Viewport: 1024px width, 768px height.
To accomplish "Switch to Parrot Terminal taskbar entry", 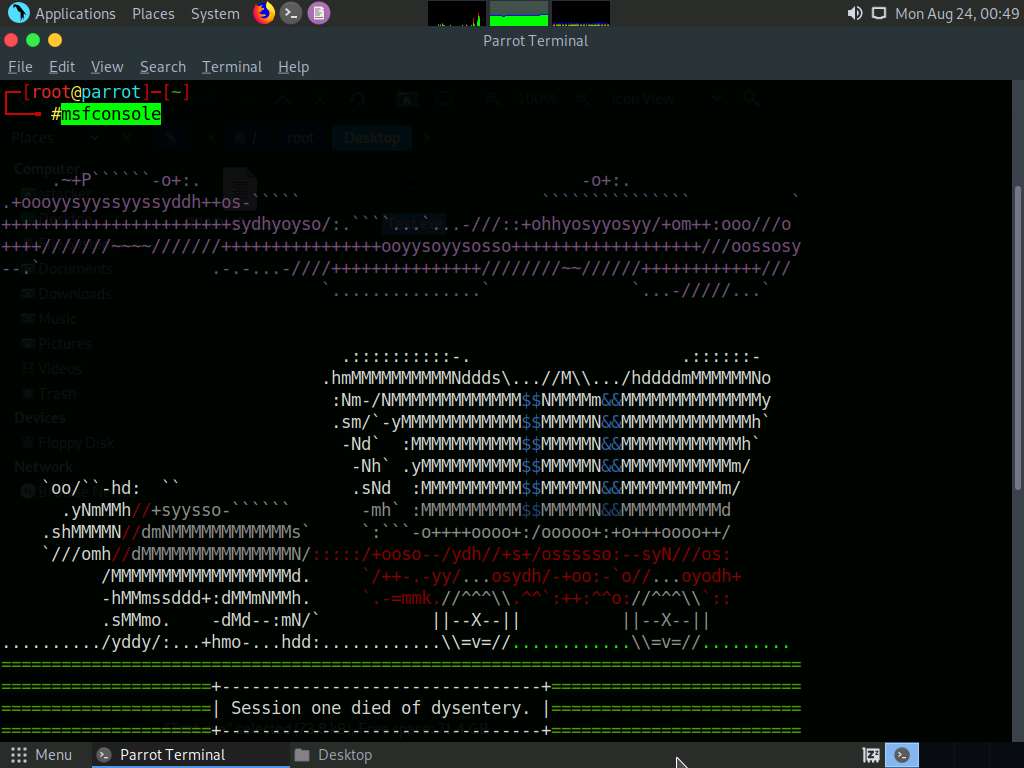I will click(189, 755).
